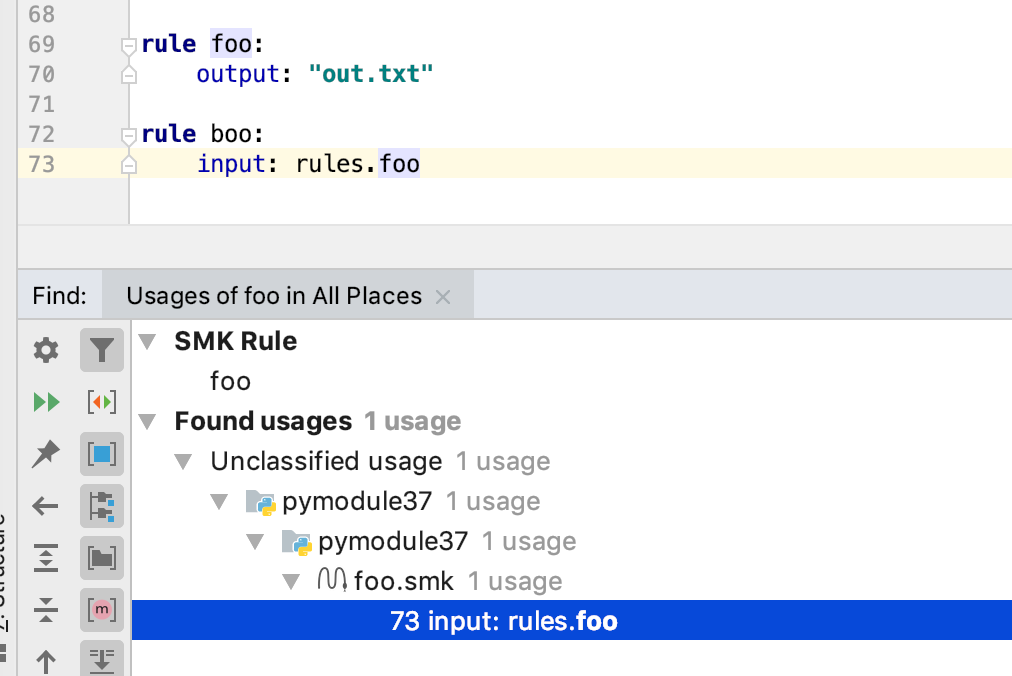Select the line 73 usage result
This screenshot has height=676, width=1012.
(500, 620)
